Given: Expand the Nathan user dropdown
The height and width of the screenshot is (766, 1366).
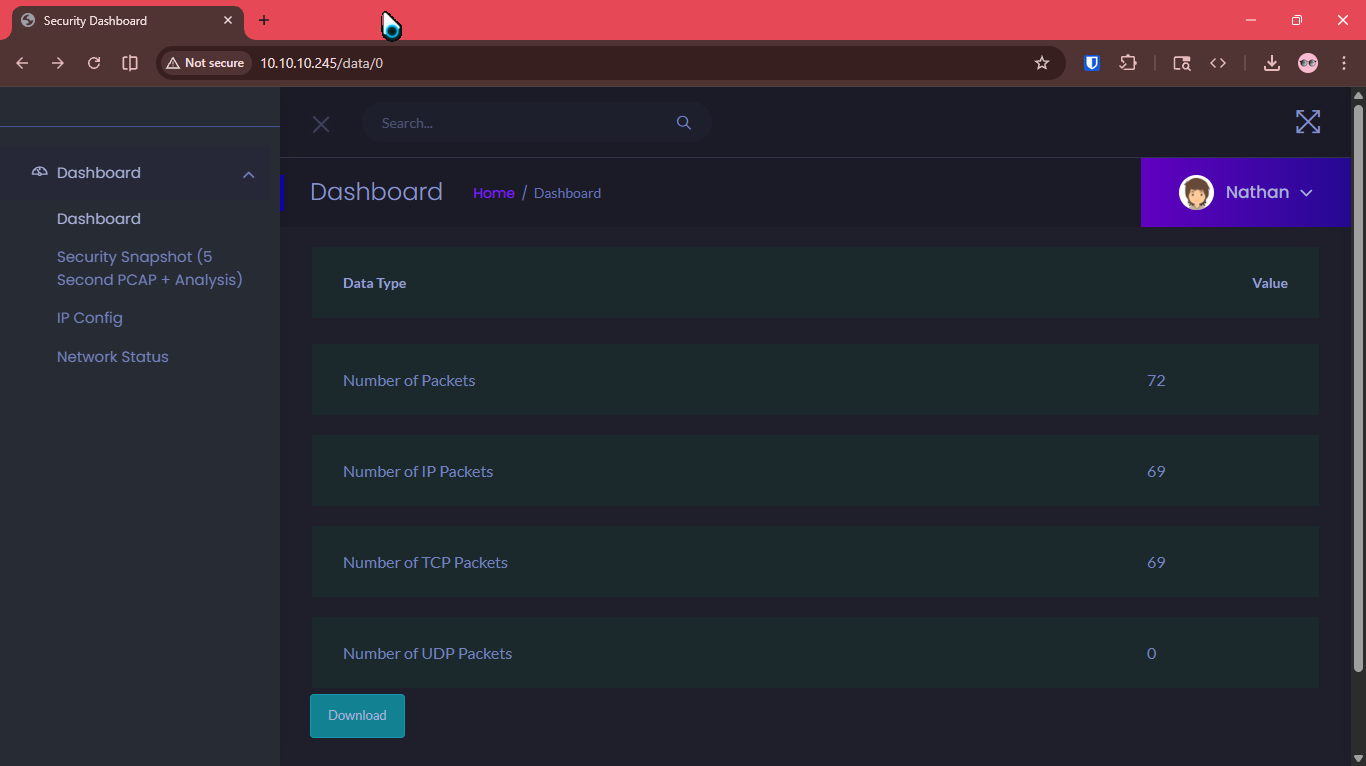Looking at the screenshot, I should point(1306,193).
